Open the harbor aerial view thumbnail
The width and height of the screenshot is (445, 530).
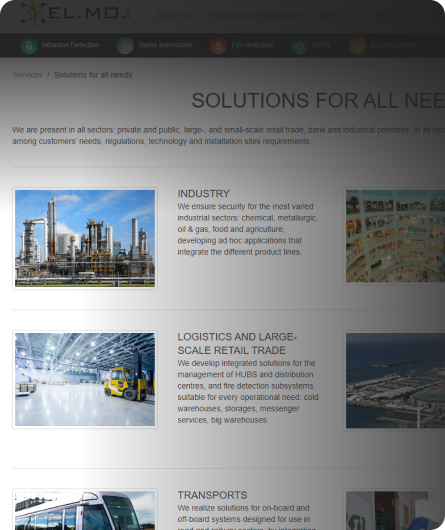pos(395,381)
